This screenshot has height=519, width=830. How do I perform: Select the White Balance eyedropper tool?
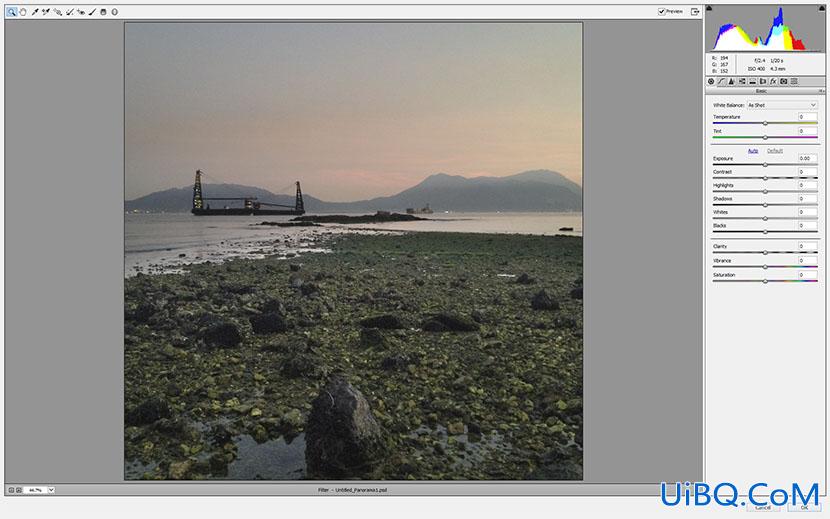click(x=35, y=12)
